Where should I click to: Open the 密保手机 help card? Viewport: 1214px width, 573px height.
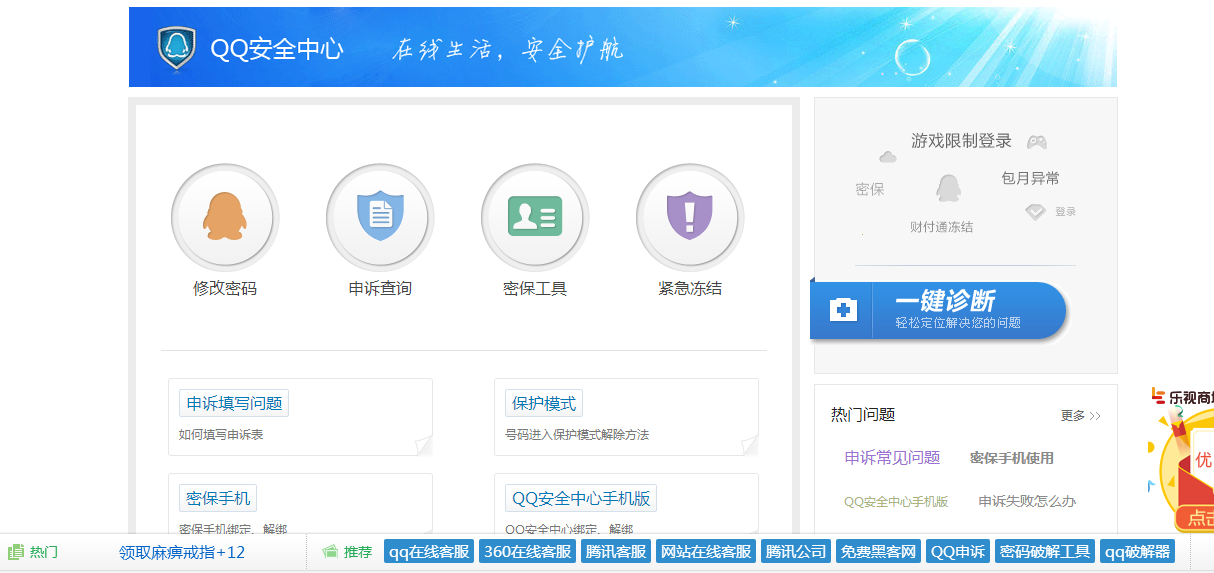point(300,503)
